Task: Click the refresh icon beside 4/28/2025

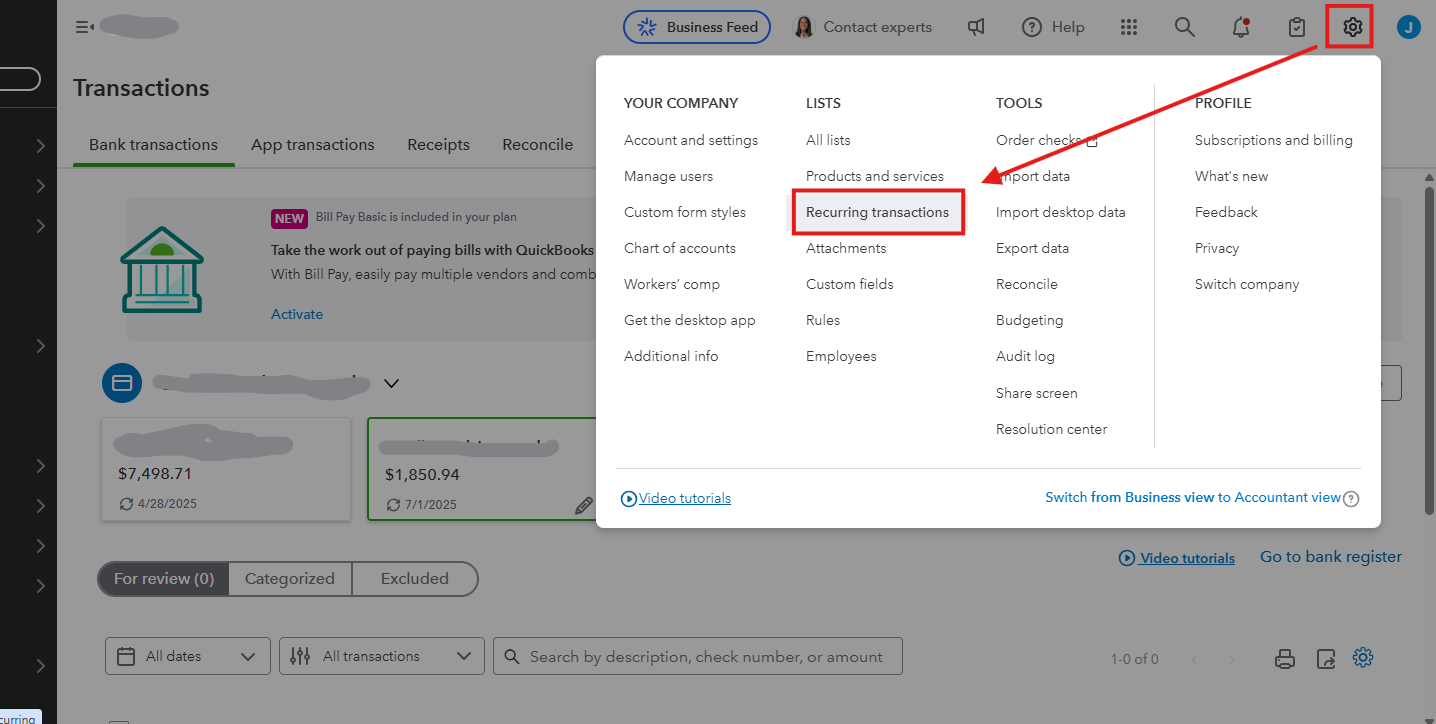Action: point(126,504)
